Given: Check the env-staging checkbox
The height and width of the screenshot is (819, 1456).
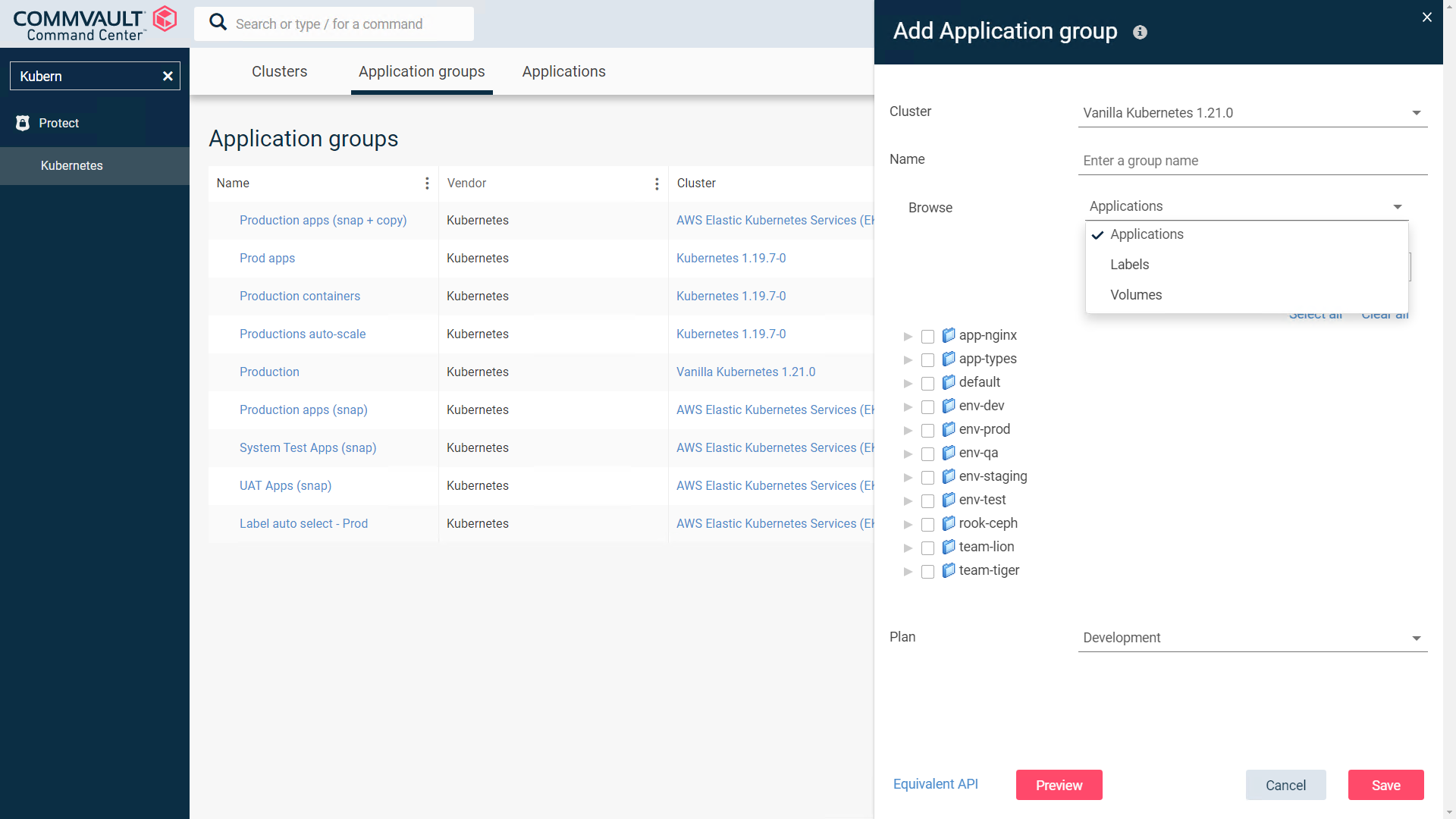Looking at the screenshot, I should (927, 478).
